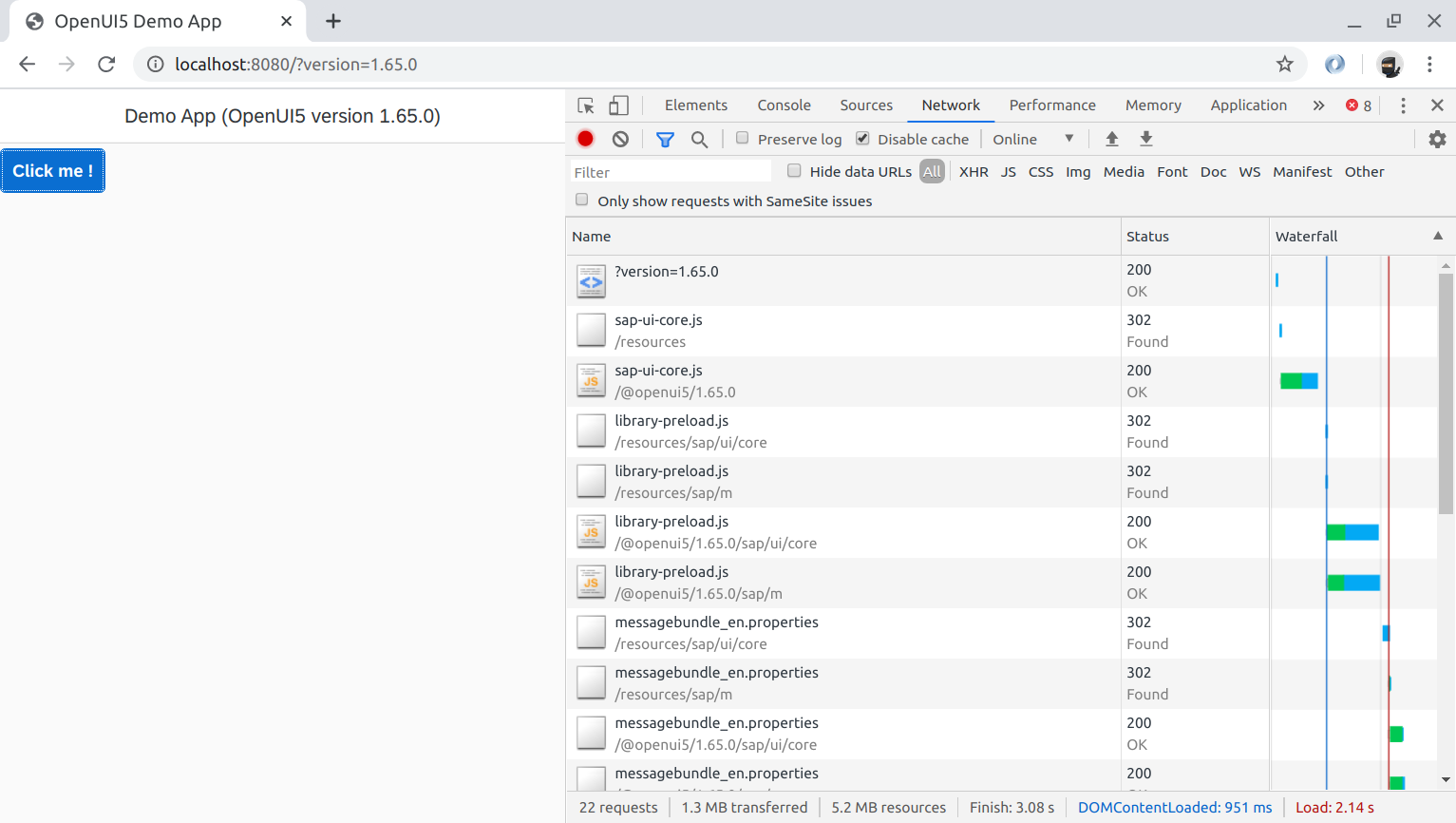Go back to the previous page

pos(28,64)
